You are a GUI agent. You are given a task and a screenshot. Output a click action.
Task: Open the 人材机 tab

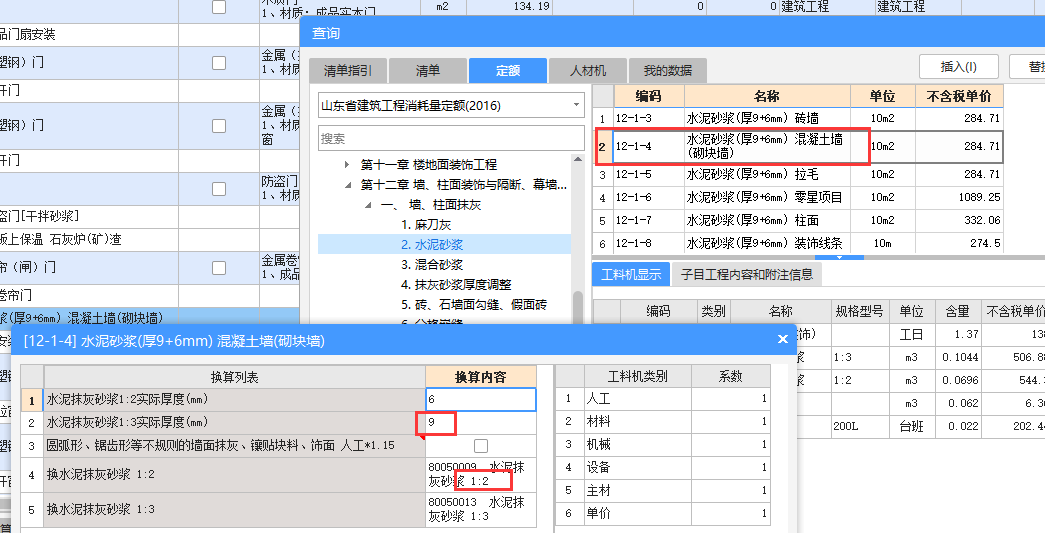coord(588,71)
